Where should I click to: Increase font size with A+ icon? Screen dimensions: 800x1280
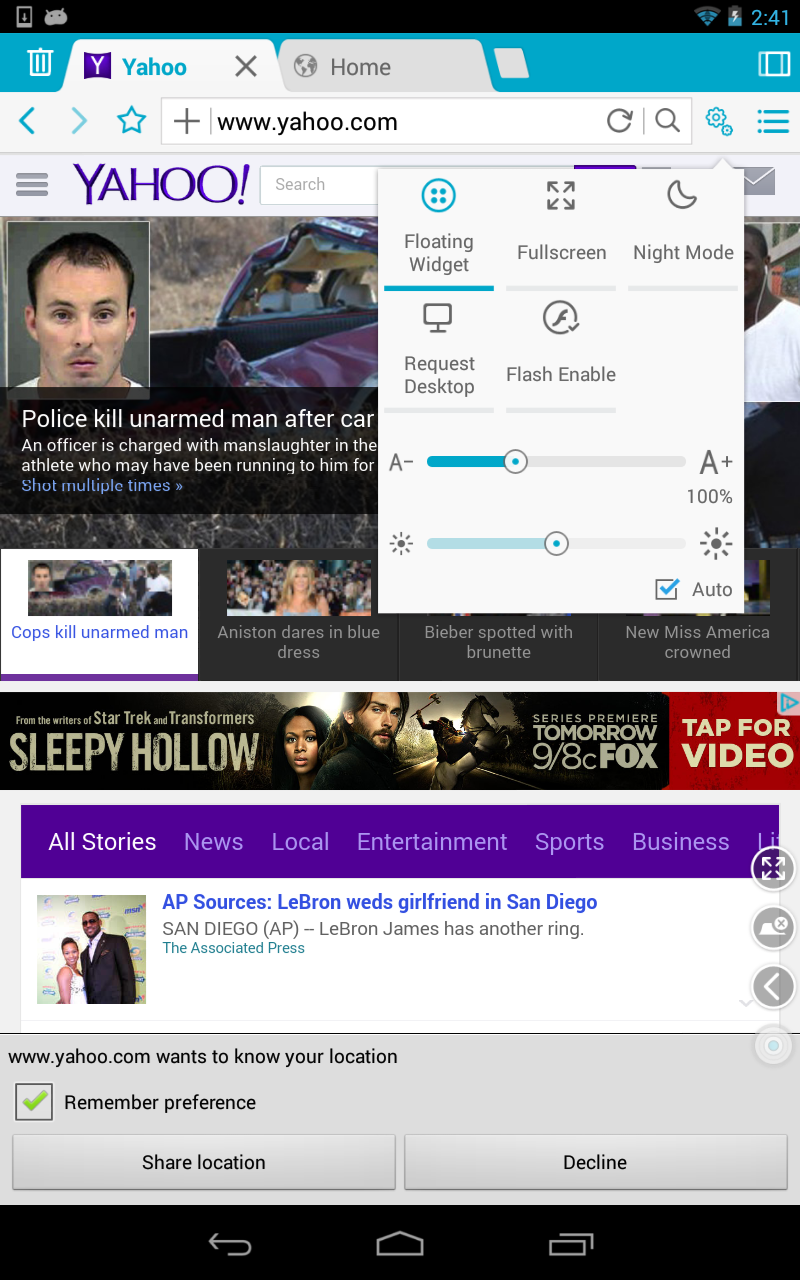[x=716, y=462]
